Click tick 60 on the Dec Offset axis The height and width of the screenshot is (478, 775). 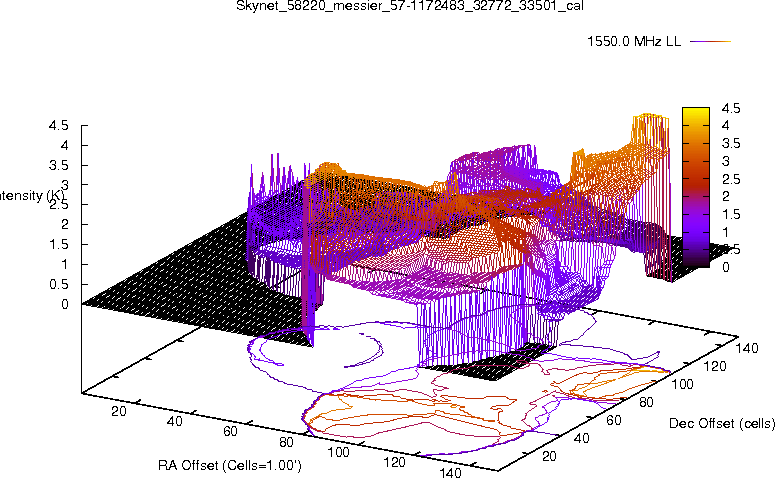click(x=613, y=420)
